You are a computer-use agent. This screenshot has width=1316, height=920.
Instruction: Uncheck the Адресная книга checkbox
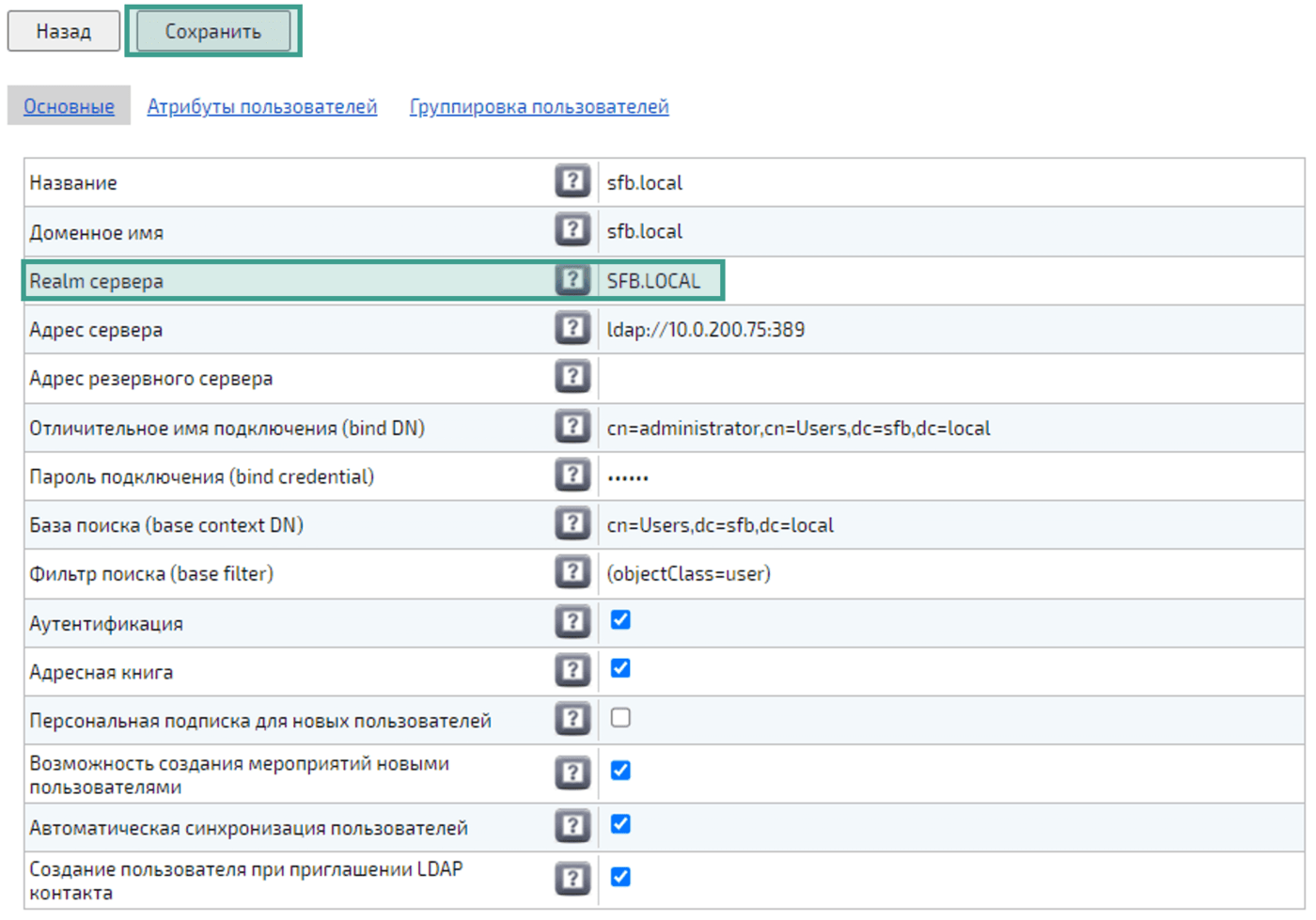click(620, 669)
